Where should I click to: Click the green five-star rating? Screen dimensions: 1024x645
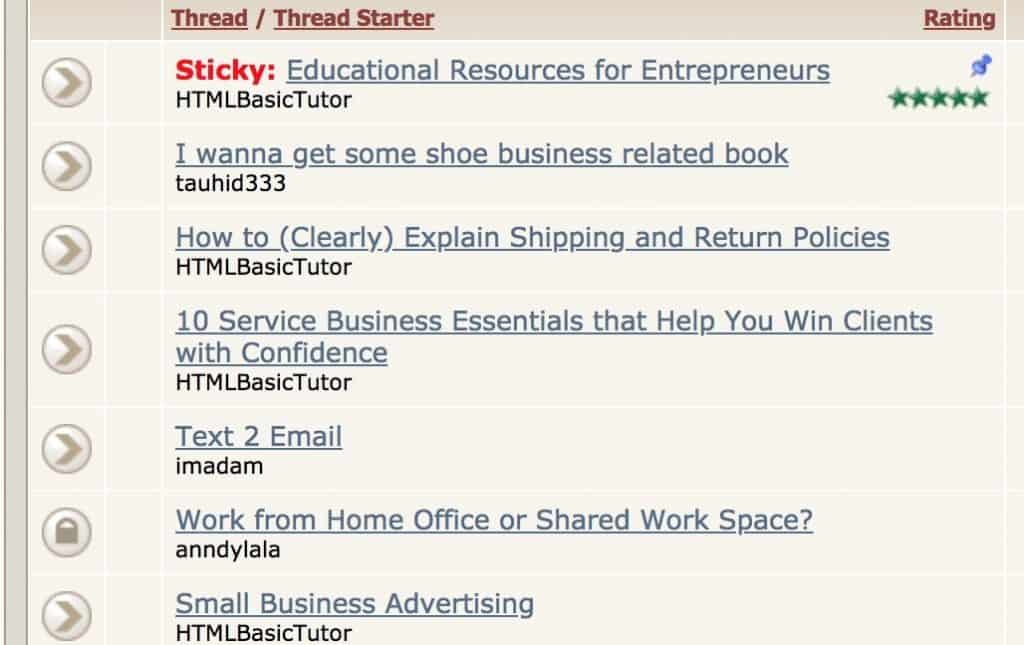(x=938, y=98)
